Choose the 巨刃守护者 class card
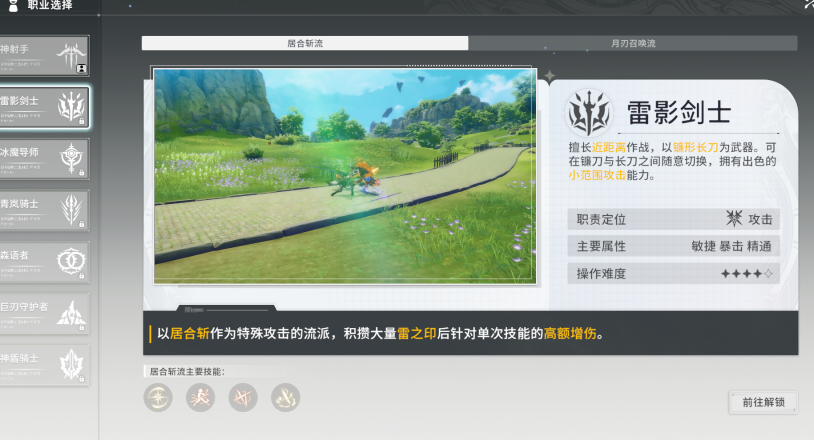The width and height of the screenshot is (814, 440). coord(44,313)
